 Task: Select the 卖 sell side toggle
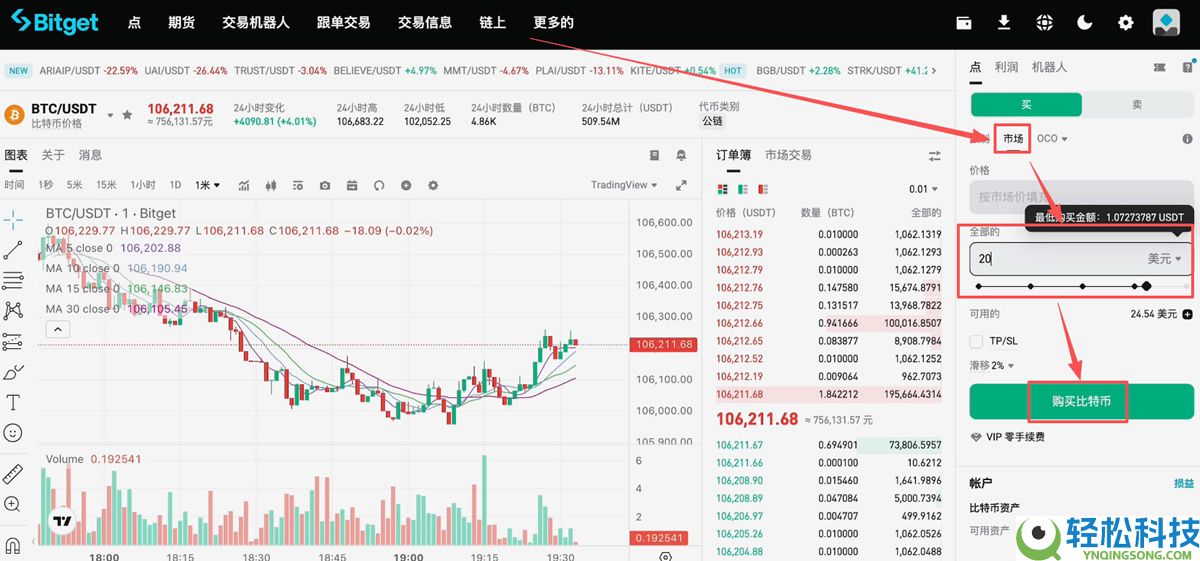tap(1137, 105)
